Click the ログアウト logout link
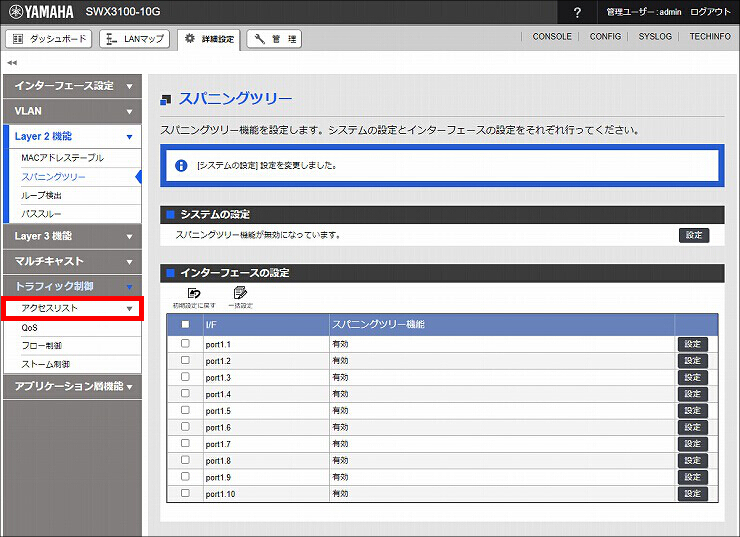Screen dimensions: 740x537 [x=710, y=12]
